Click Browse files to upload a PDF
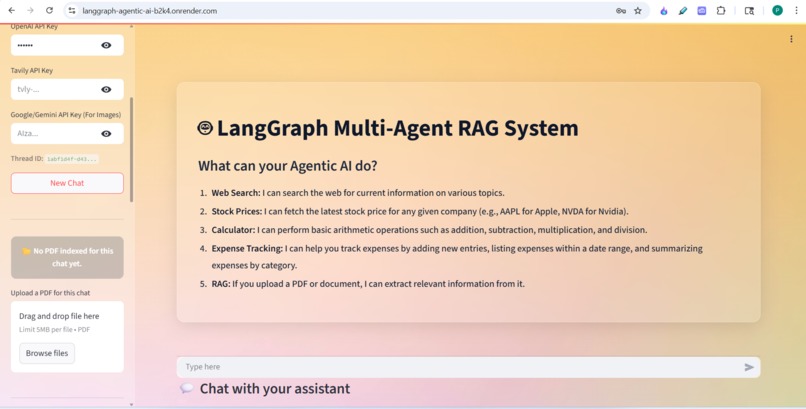Viewport: 806px width, 409px height. pyautogui.click(x=47, y=353)
